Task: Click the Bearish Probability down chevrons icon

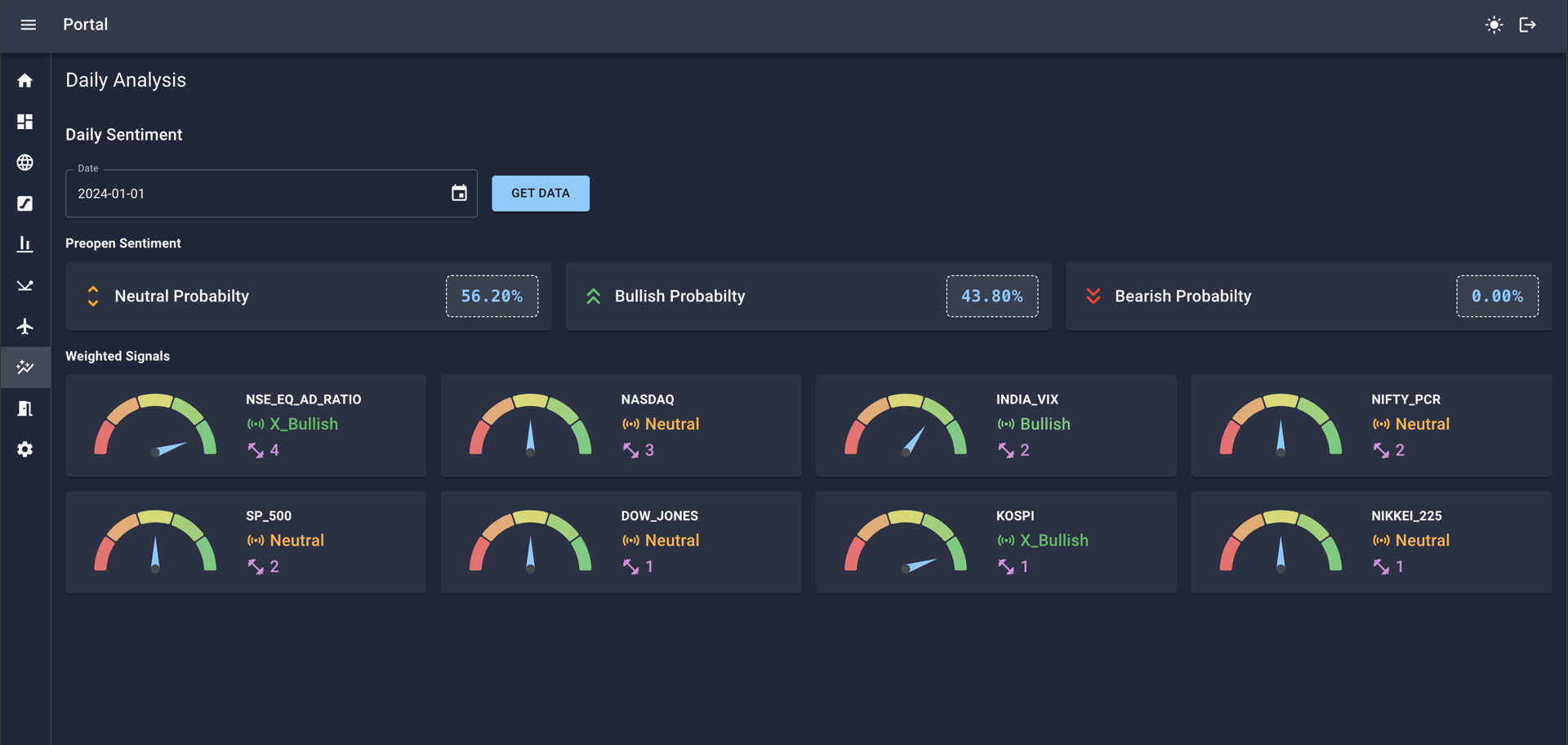Action: pyautogui.click(x=1094, y=297)
